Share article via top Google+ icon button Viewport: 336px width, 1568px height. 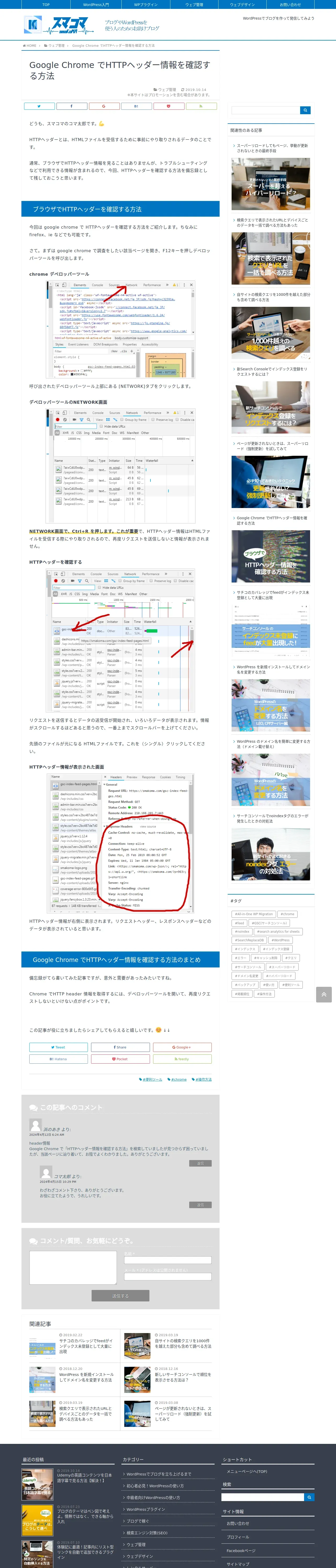[104, 106]
